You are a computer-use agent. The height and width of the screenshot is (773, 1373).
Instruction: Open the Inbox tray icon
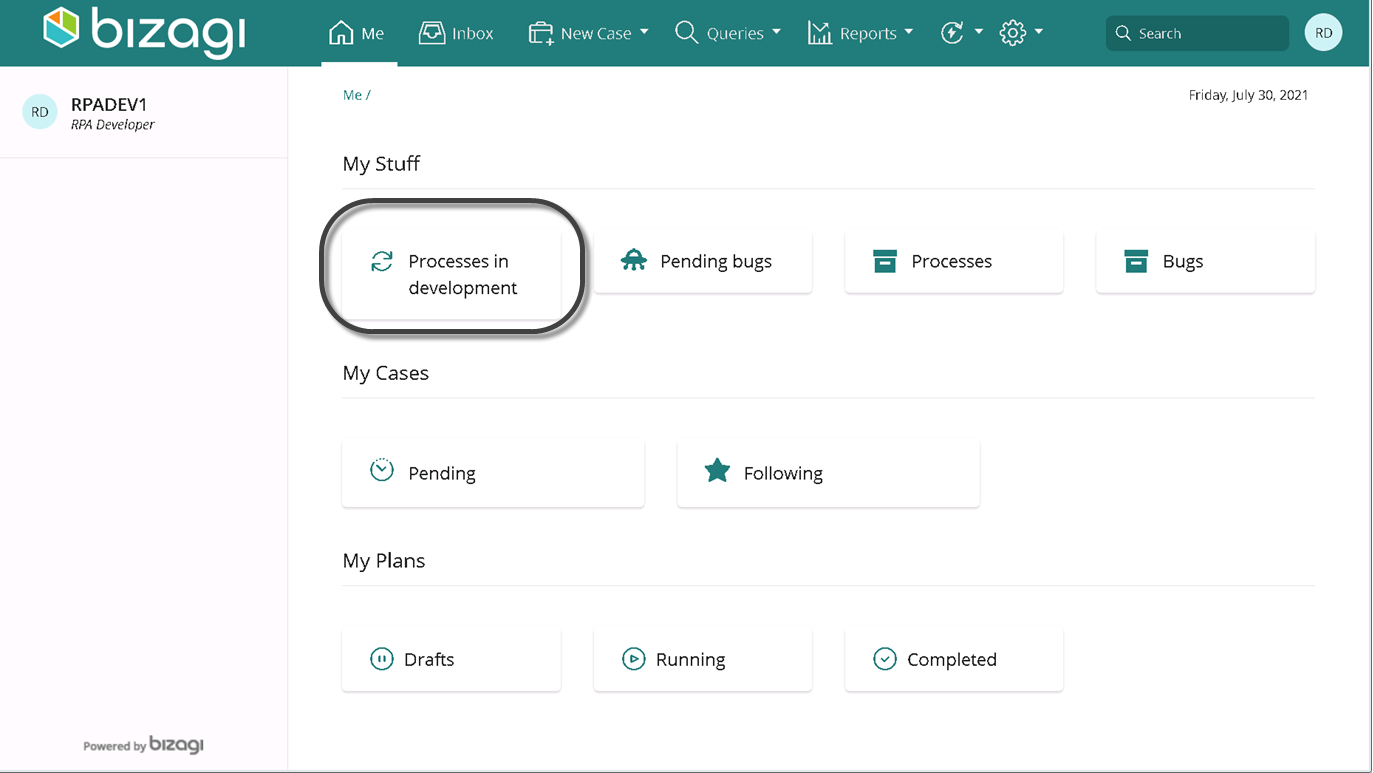pos(432,33)
